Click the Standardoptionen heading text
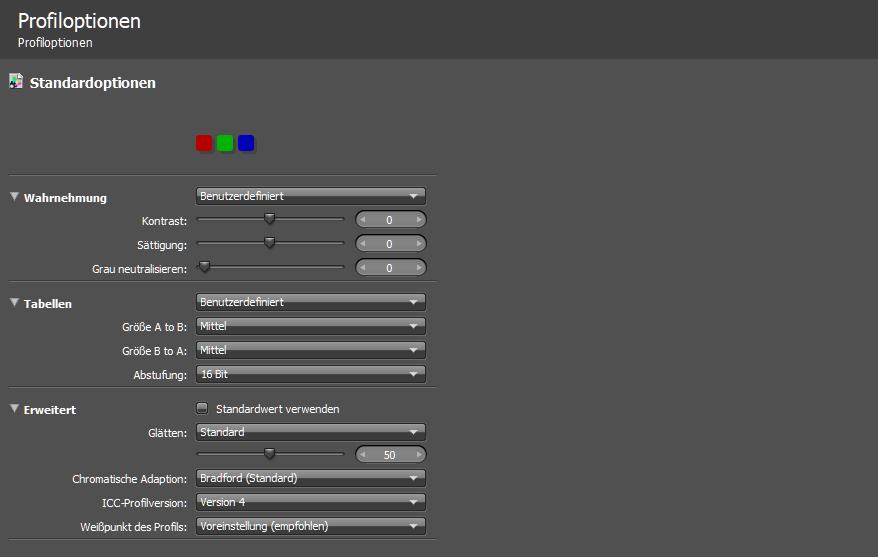Screen dimensions: 878x557 [x=92, y=83]
